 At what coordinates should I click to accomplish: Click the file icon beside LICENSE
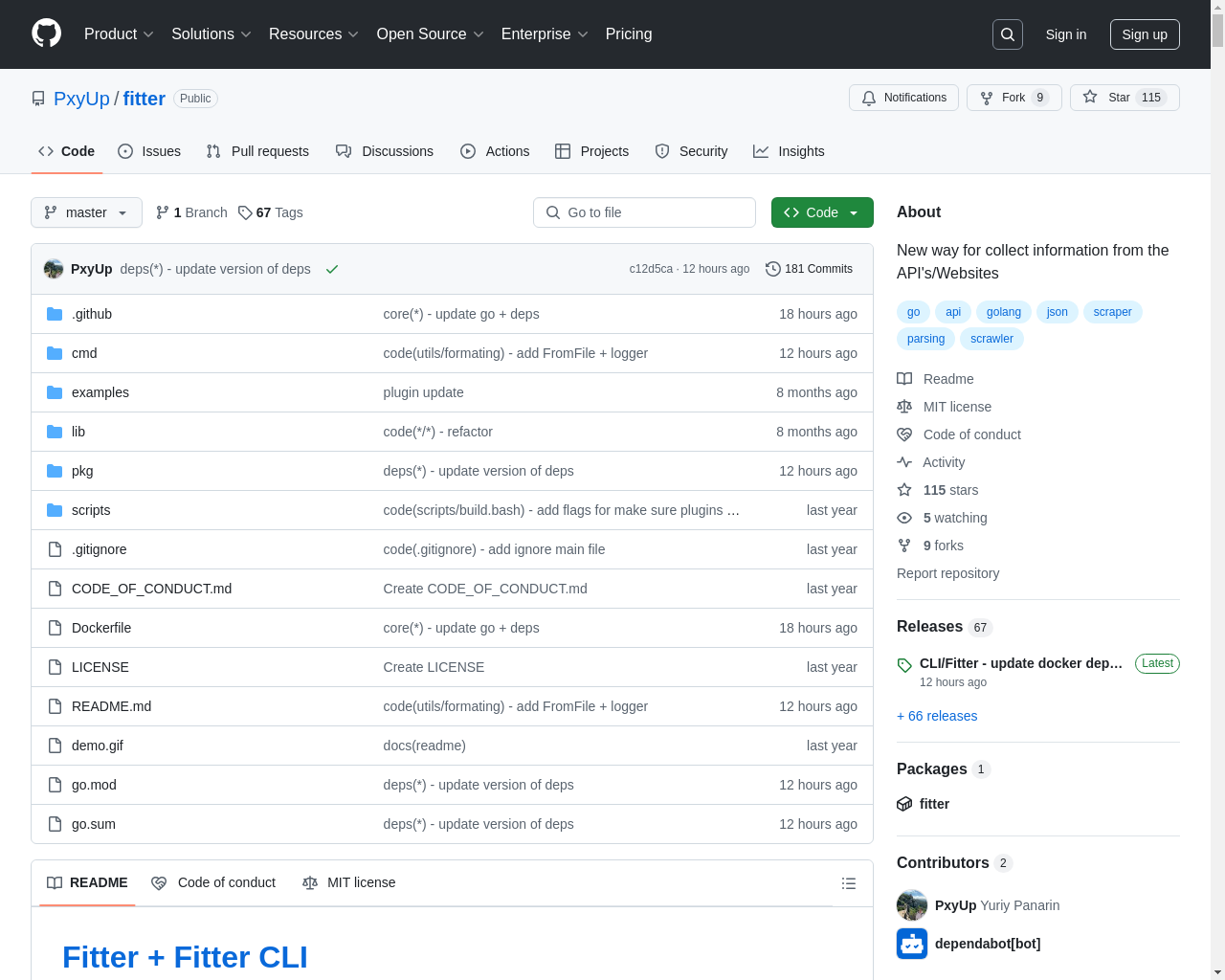coord(55,667)
